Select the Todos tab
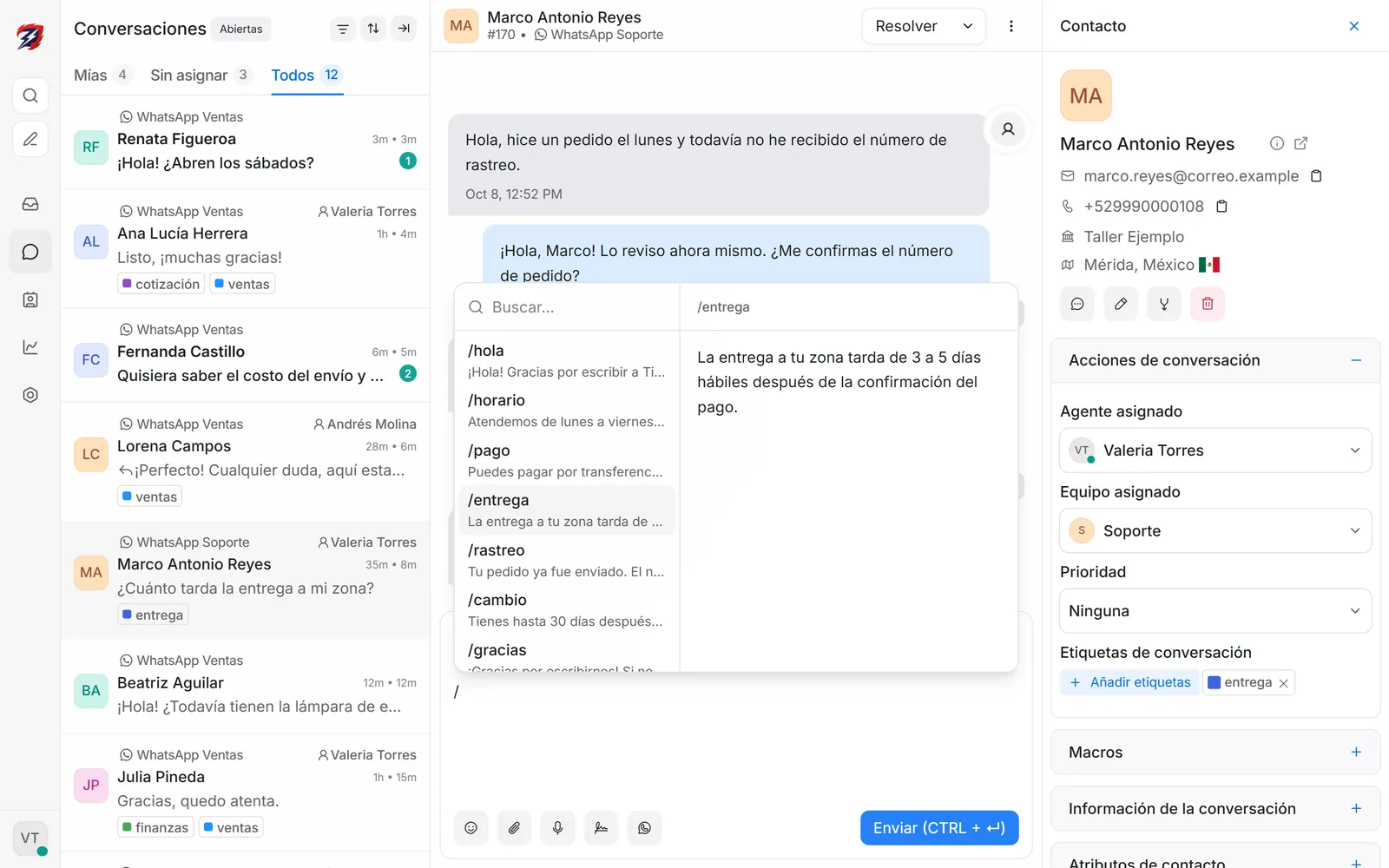Viewport: 1389px width, 868px height. tap(306, 76)
